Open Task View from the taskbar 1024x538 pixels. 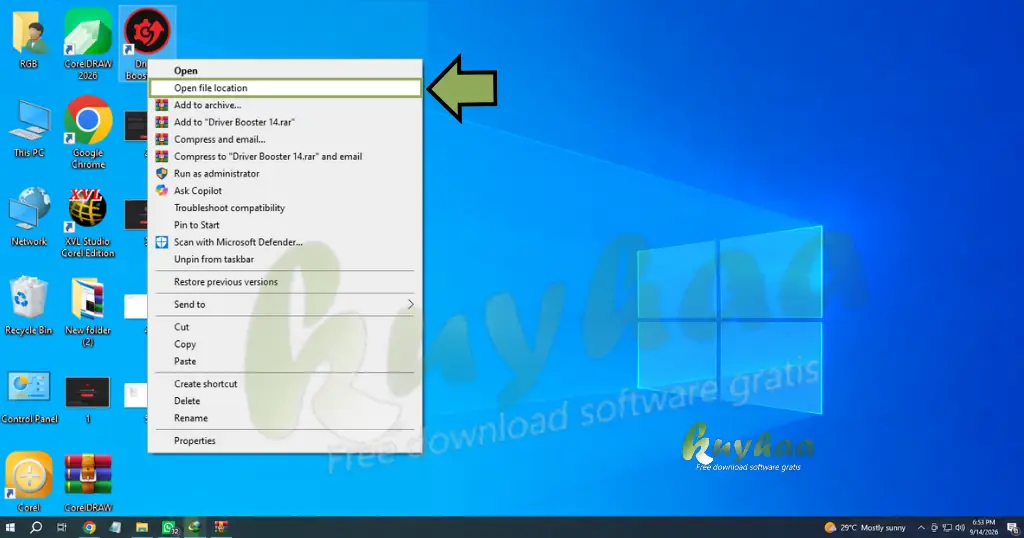pos(61,527)
